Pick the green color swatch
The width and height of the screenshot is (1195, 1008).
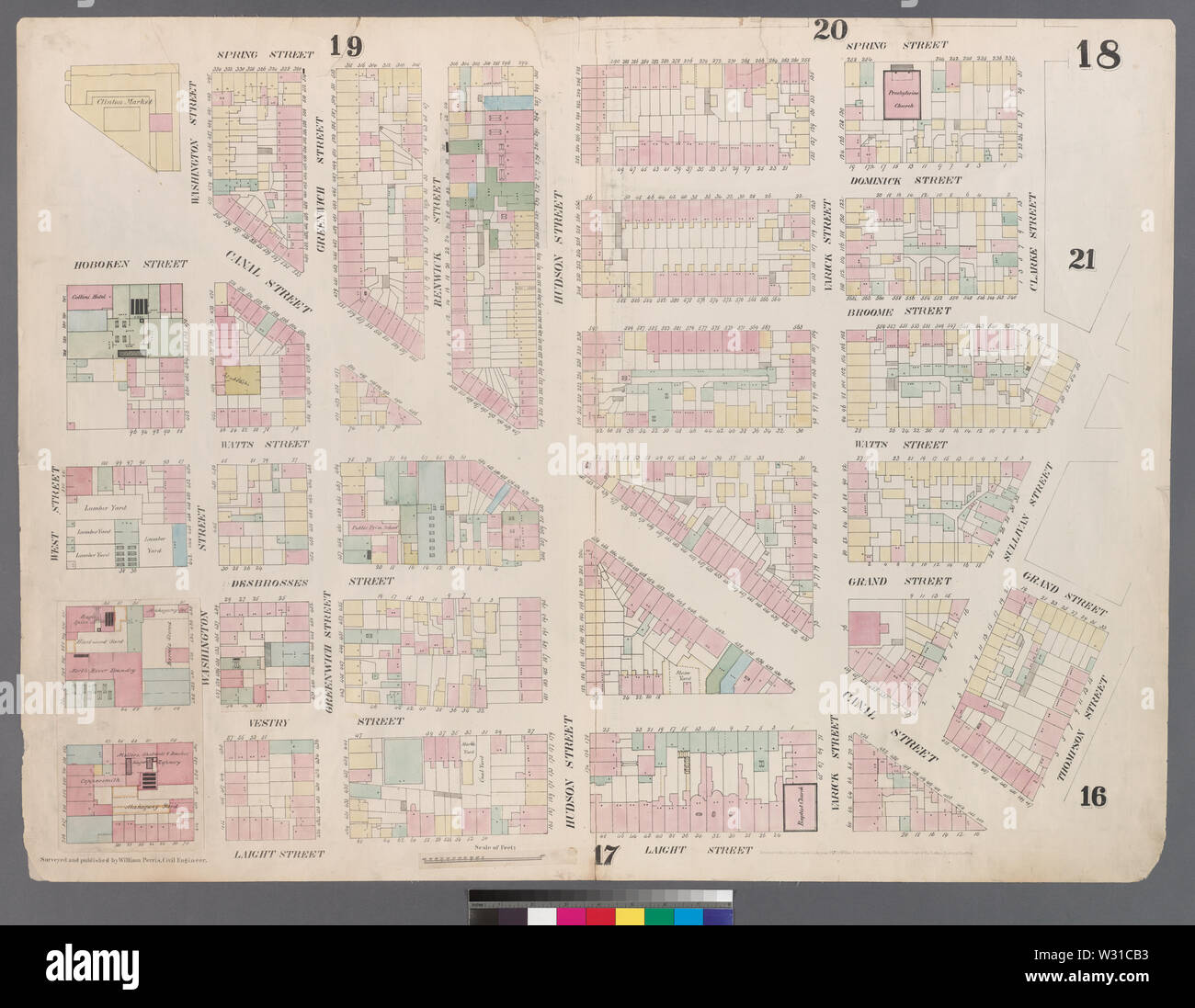point(659,916)
